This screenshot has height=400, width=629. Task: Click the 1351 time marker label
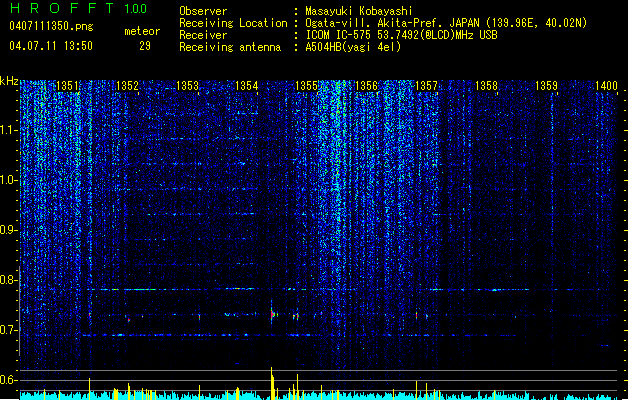click(x=67, y=86)
